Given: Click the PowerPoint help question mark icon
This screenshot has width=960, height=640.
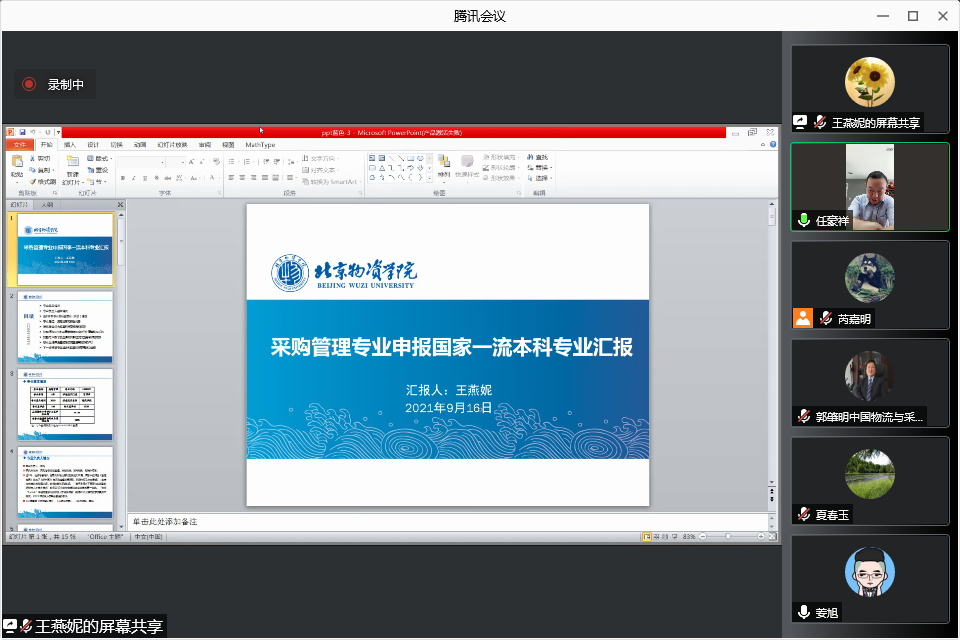Looking at the screenshot, I should click(773, 145).
